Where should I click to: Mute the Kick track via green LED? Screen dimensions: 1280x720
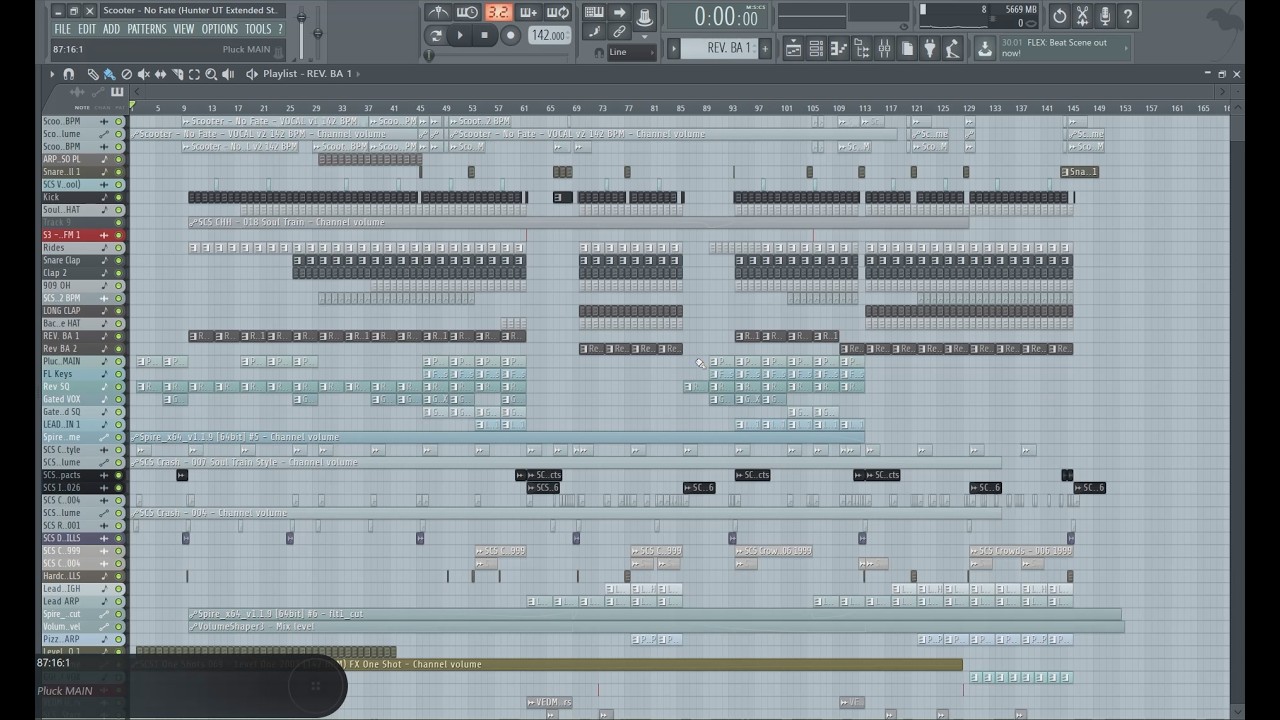tap(119, 197)
